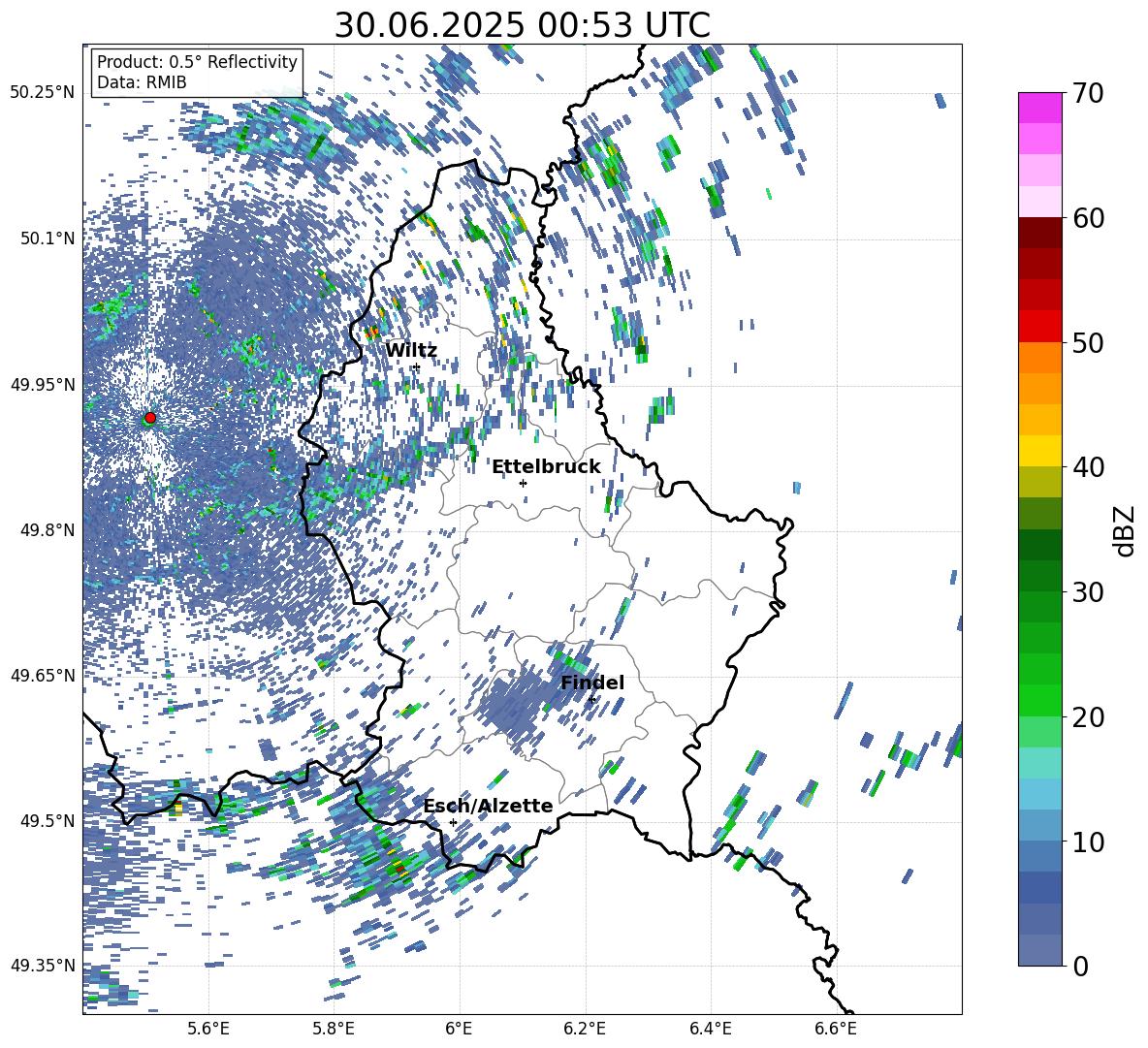Click the Ettelbruck location cross marker
1148x1048 pixels.
tap(523, 483)
